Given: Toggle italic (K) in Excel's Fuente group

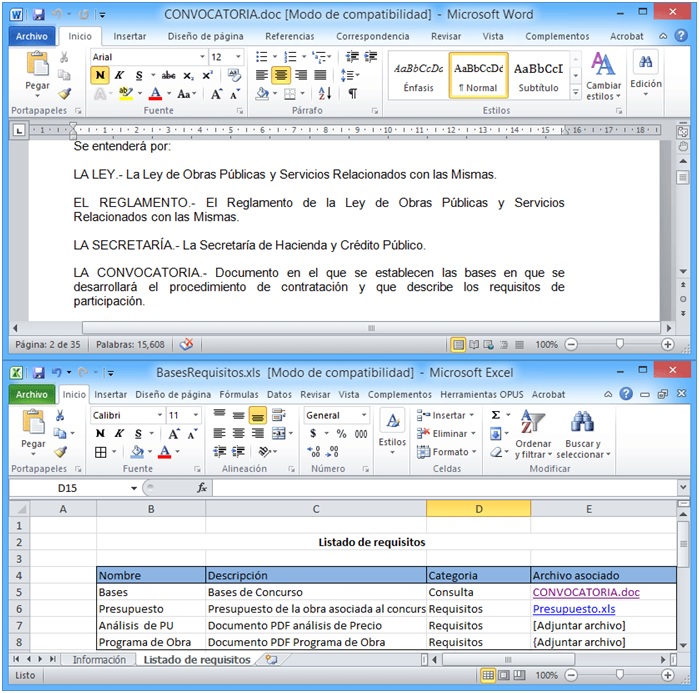Looking at the screenshot, I should [x=119, y=434].
